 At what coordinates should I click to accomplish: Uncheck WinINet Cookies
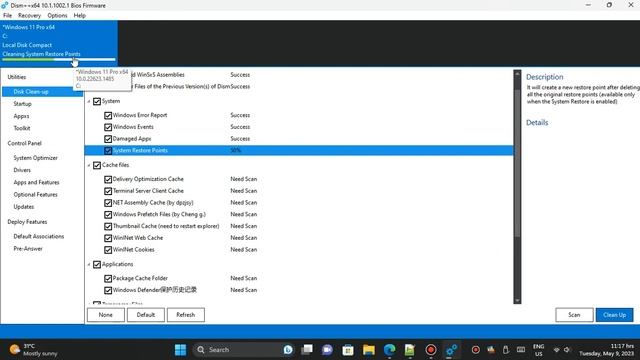(108, 250)
